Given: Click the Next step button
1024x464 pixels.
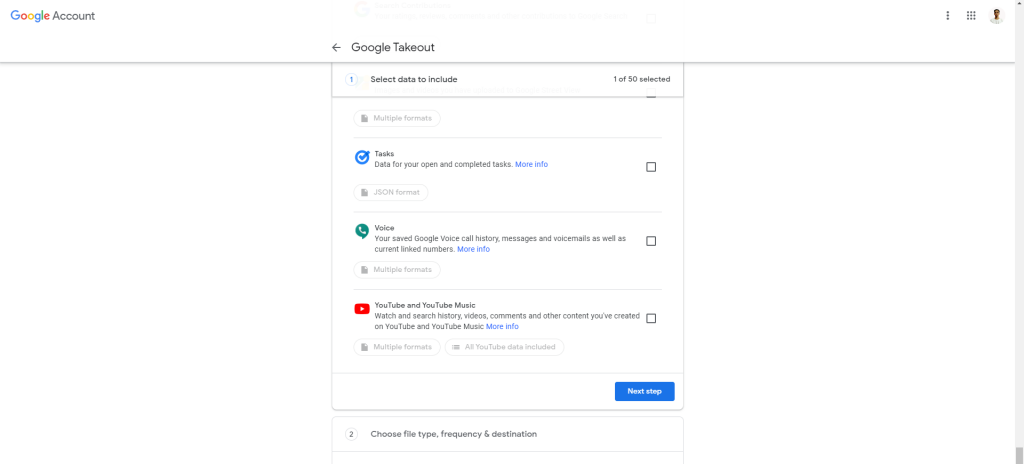Looking at the screenshot, I should (645, 391).
